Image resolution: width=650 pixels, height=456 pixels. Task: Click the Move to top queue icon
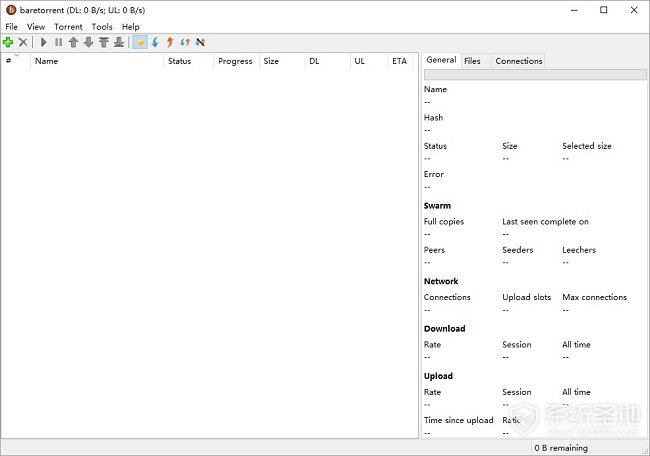[103, 42]
